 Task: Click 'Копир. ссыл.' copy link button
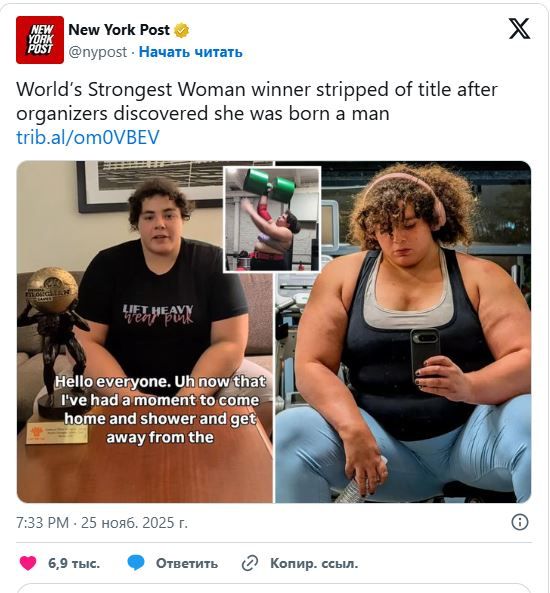[x=314, y=564]
